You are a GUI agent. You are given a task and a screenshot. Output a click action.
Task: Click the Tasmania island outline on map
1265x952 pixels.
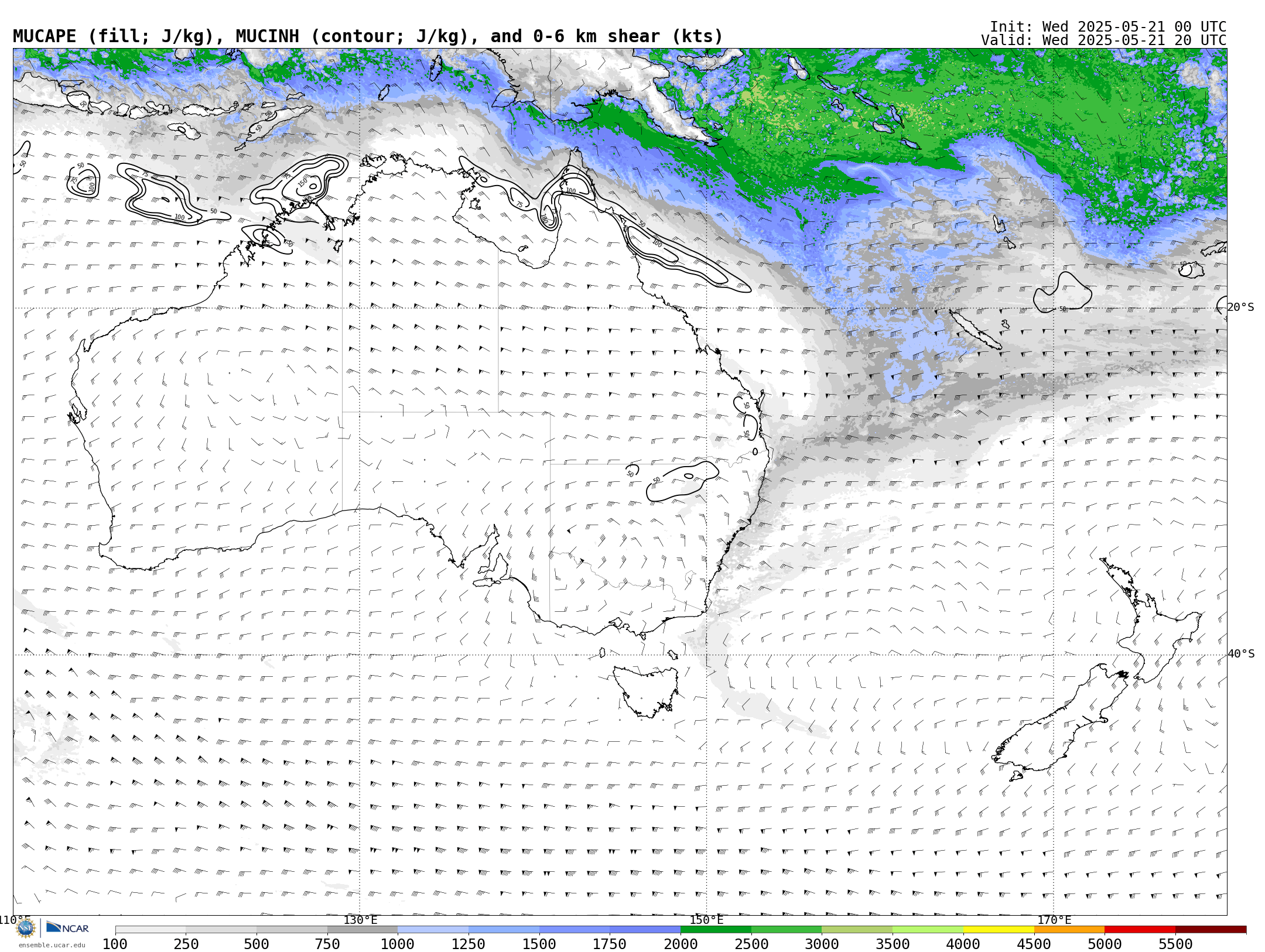[646, 691]
